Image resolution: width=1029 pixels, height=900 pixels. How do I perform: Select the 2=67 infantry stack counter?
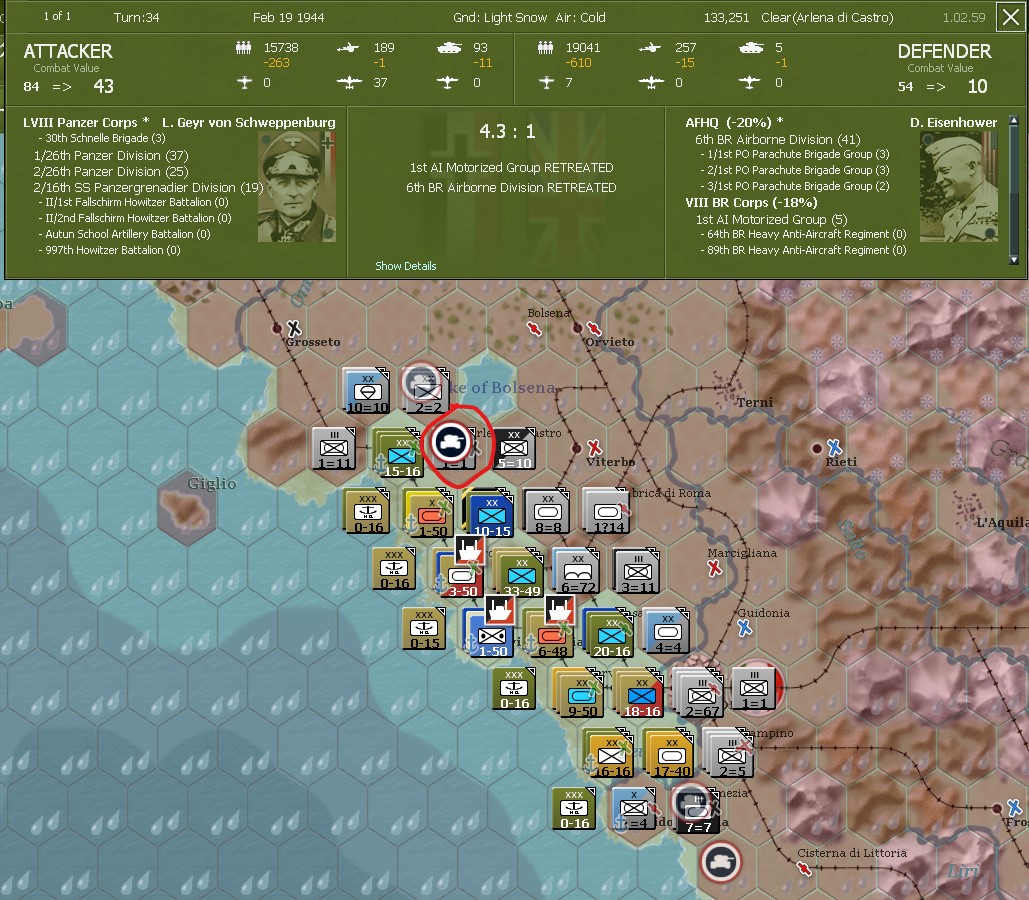pos(698,693)
